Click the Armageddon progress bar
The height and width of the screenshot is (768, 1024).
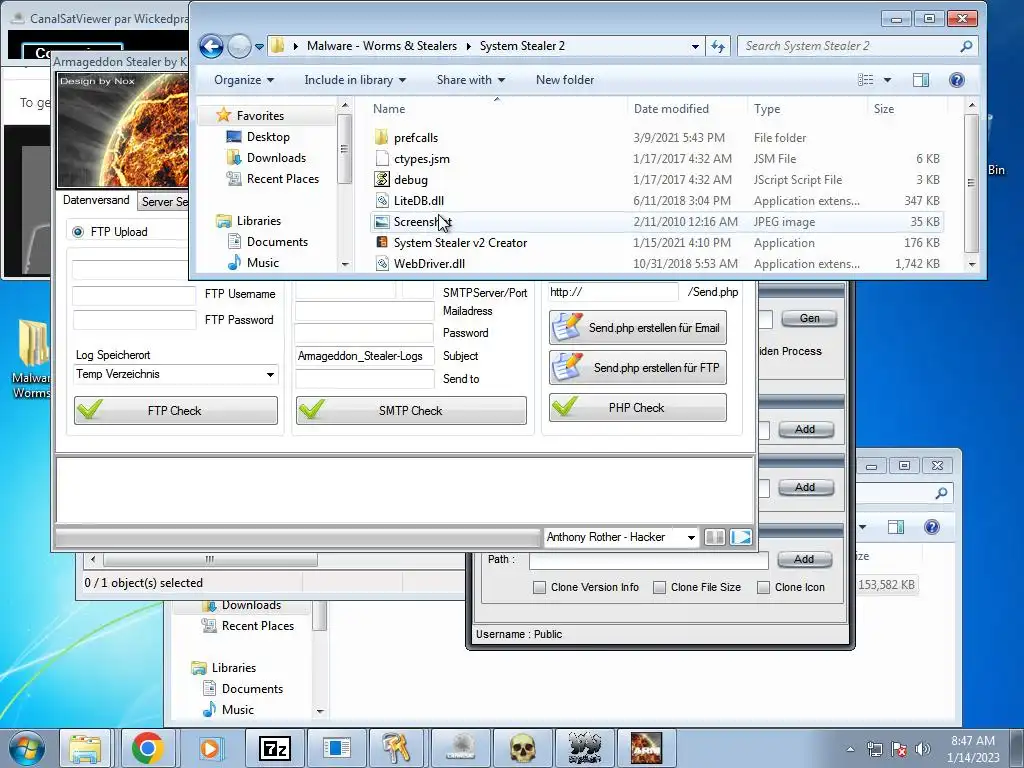click(298, 537)
